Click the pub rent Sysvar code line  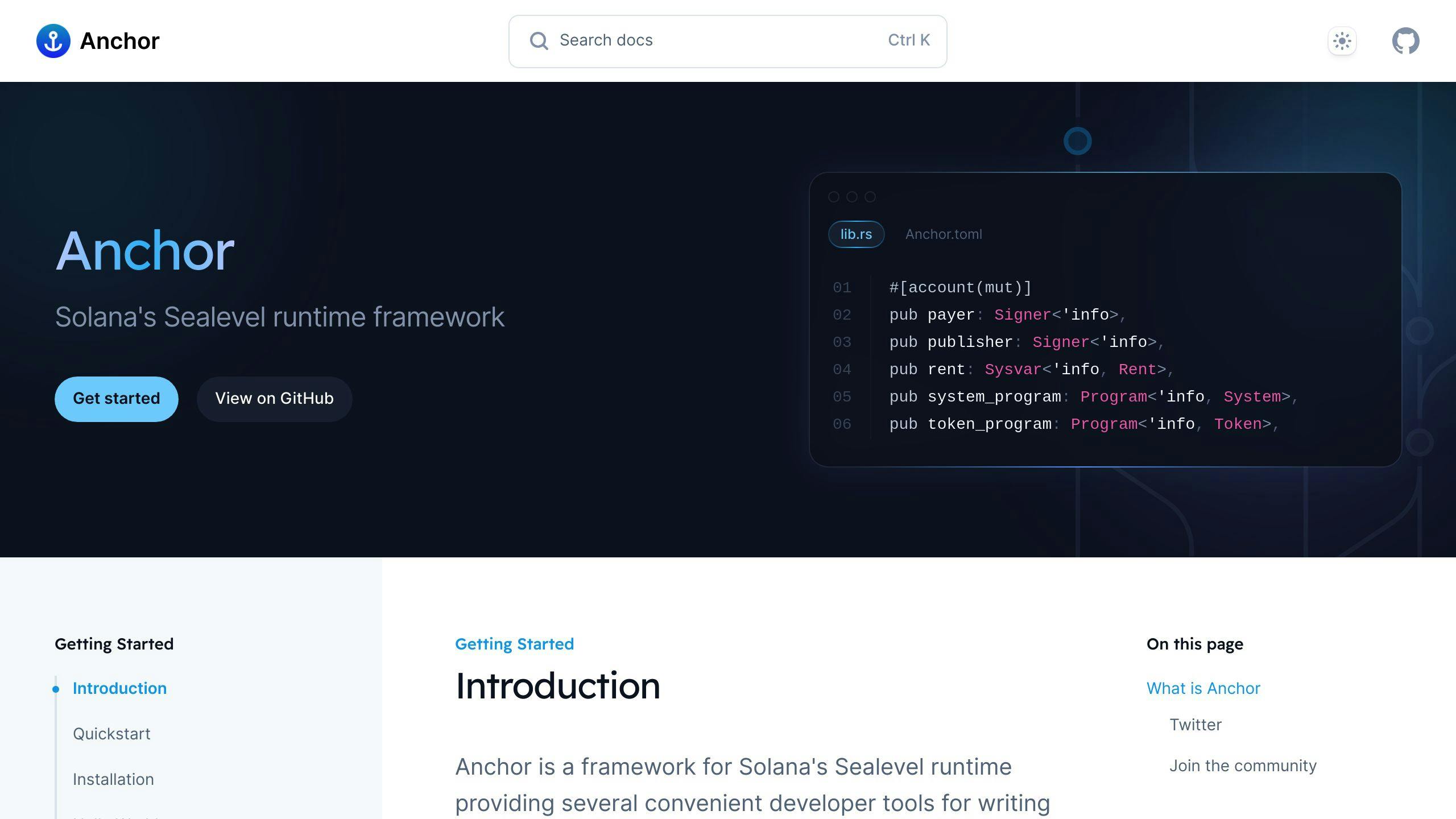point(1032,370)
